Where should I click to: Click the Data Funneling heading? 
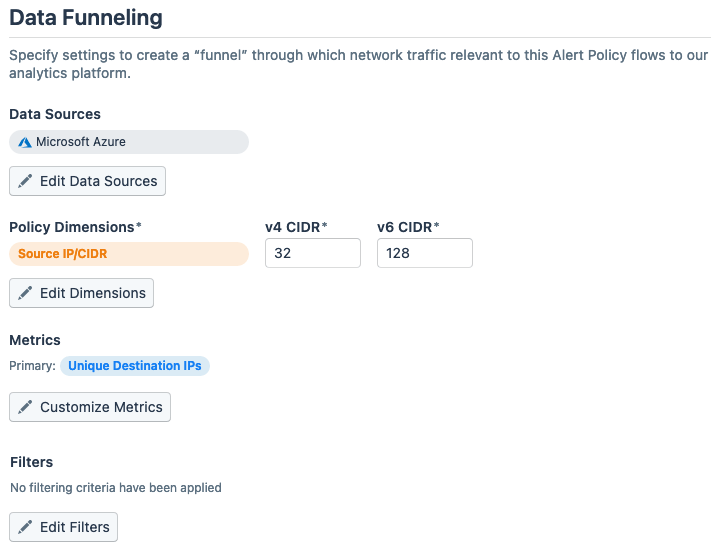pos(86,17)
